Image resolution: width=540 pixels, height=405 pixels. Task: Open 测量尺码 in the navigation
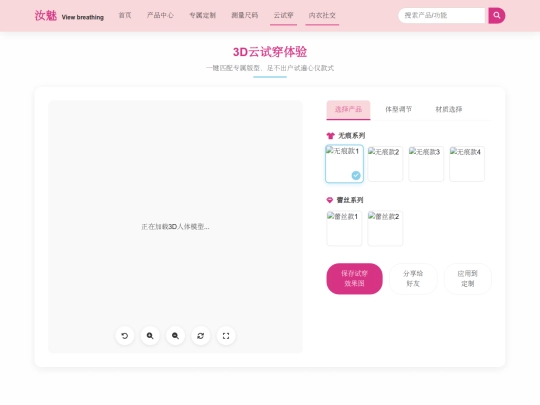pyautogui.click(x=245, y=15)
